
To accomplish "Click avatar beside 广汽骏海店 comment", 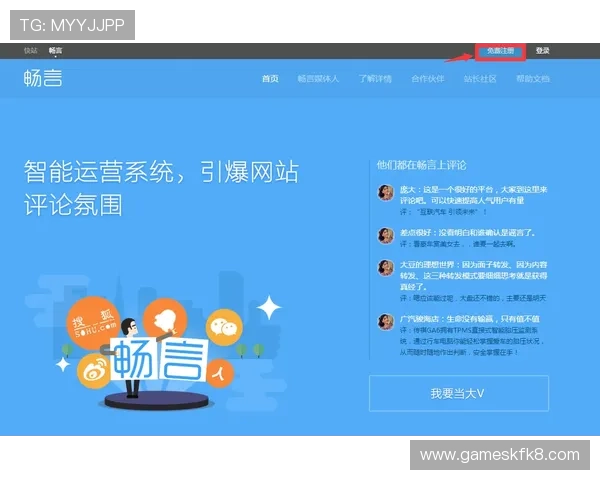I will [386, 322].
